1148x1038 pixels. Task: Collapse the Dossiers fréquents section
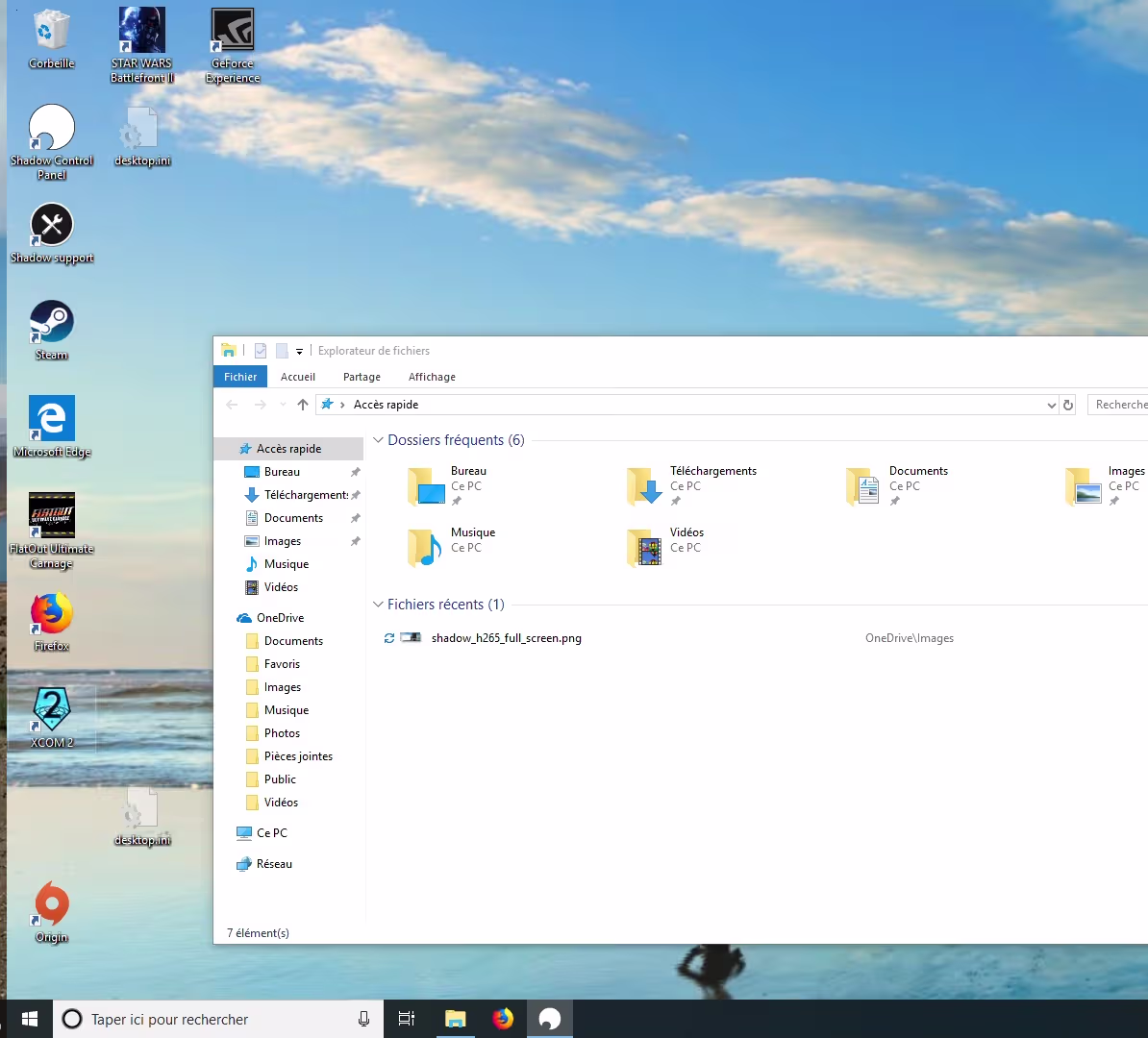tap(378, 440)
